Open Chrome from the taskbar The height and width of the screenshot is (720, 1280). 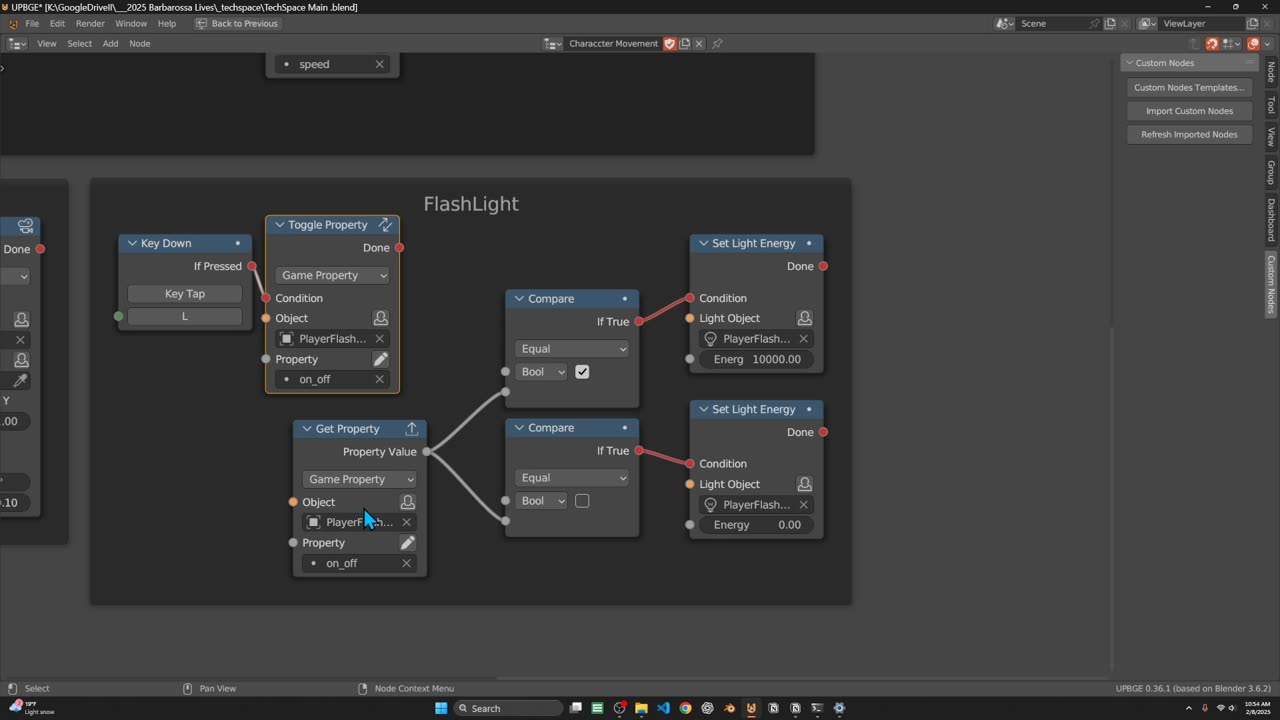tap(685, 708)
